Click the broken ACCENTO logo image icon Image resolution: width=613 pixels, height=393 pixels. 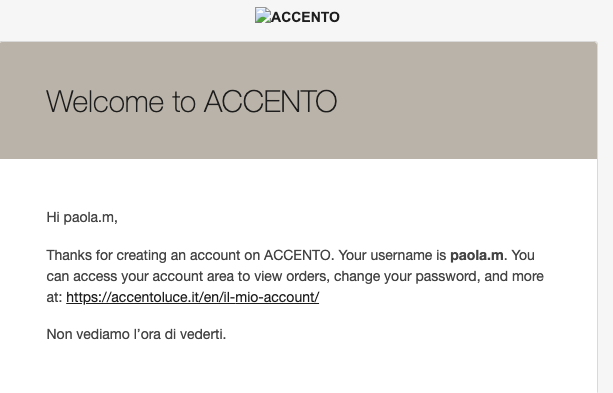pos(263,15)
